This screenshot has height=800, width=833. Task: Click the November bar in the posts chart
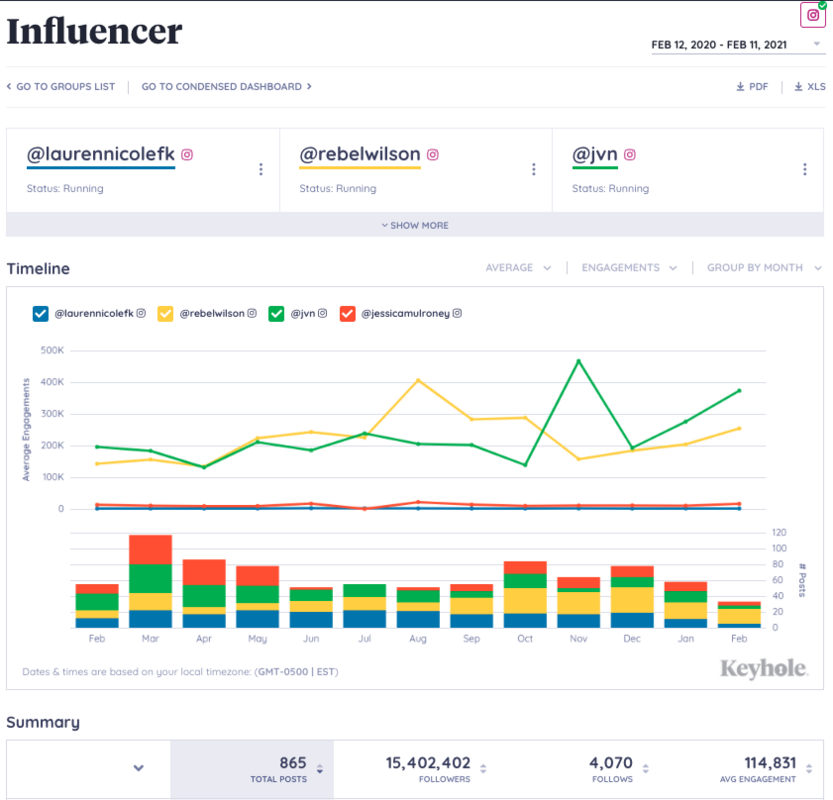[x=578, y=600]
